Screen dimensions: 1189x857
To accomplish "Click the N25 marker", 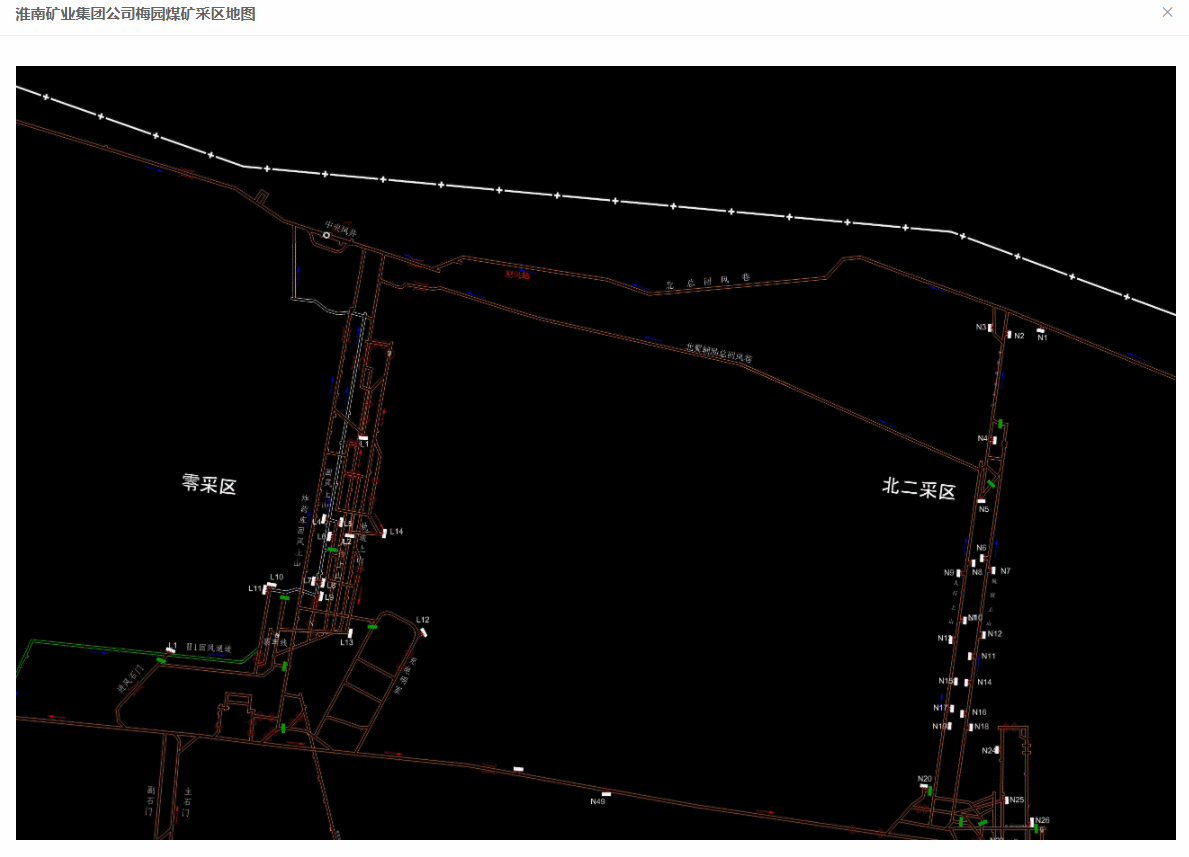I will click(x=1006, y=800).
